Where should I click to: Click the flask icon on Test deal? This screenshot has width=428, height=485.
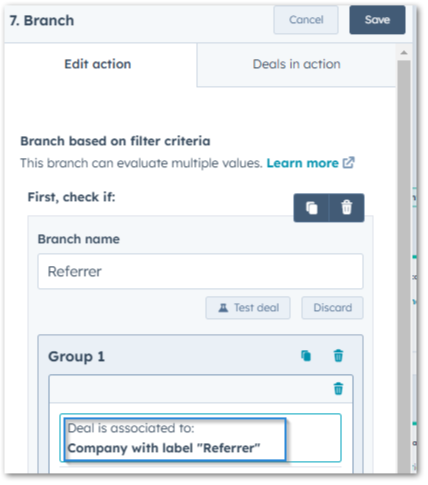click(x=223, y=308)
